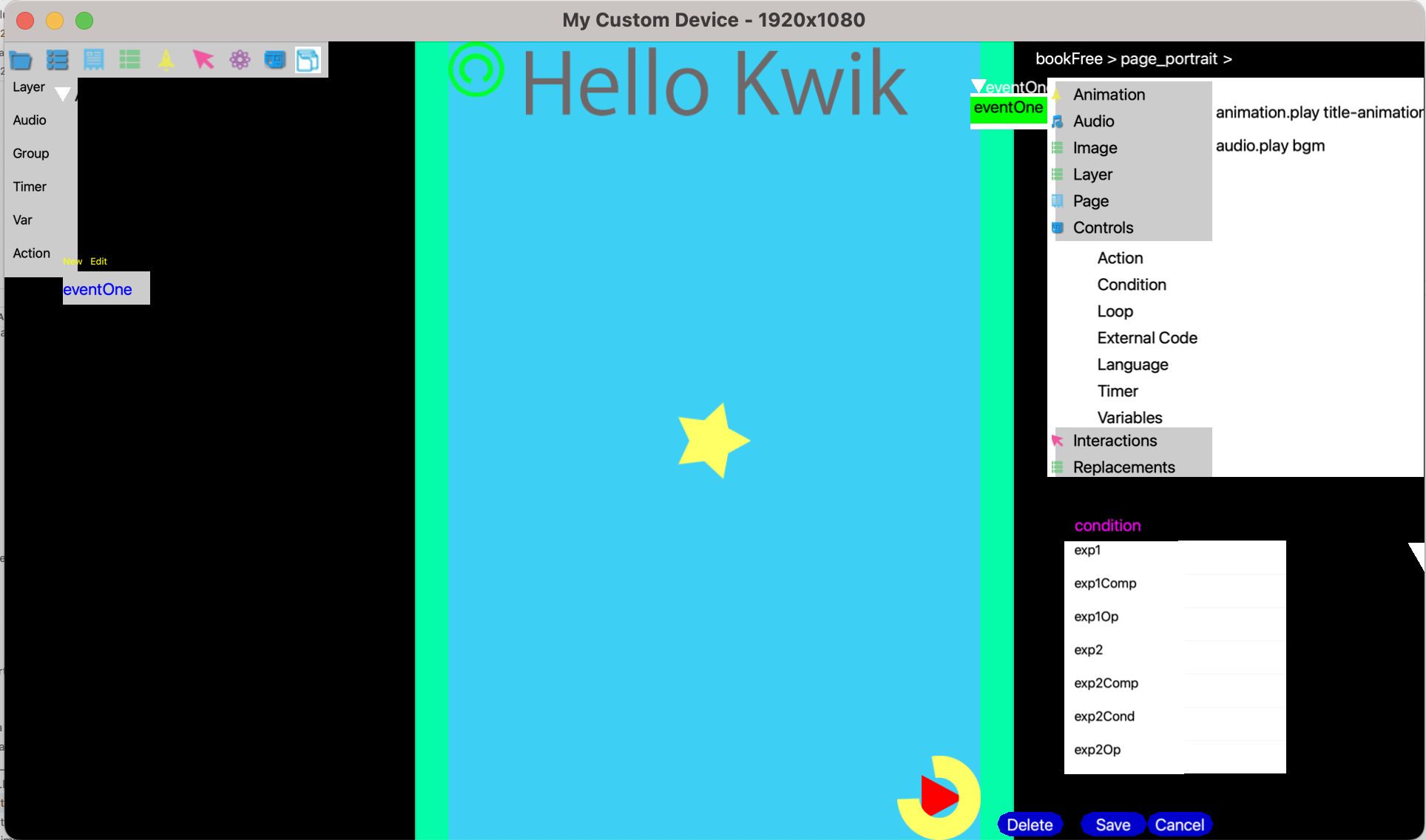This screenshot has width=1426, height=840.
Task: Click the rocket icon beside Animation
Action: 1057,95
